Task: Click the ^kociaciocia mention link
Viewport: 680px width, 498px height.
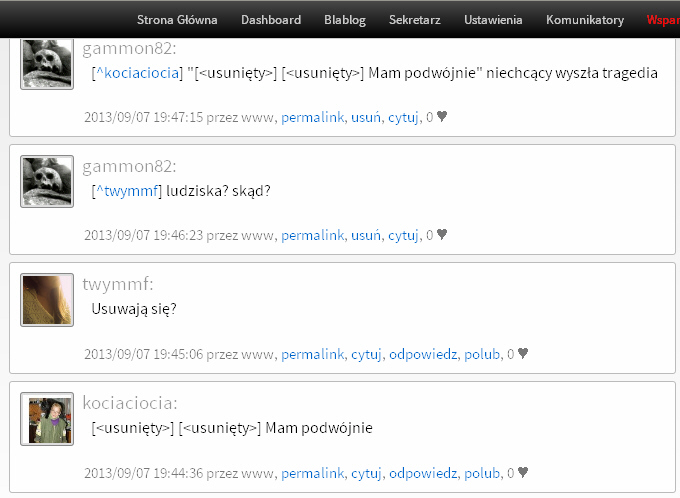Action: (137, 73)
